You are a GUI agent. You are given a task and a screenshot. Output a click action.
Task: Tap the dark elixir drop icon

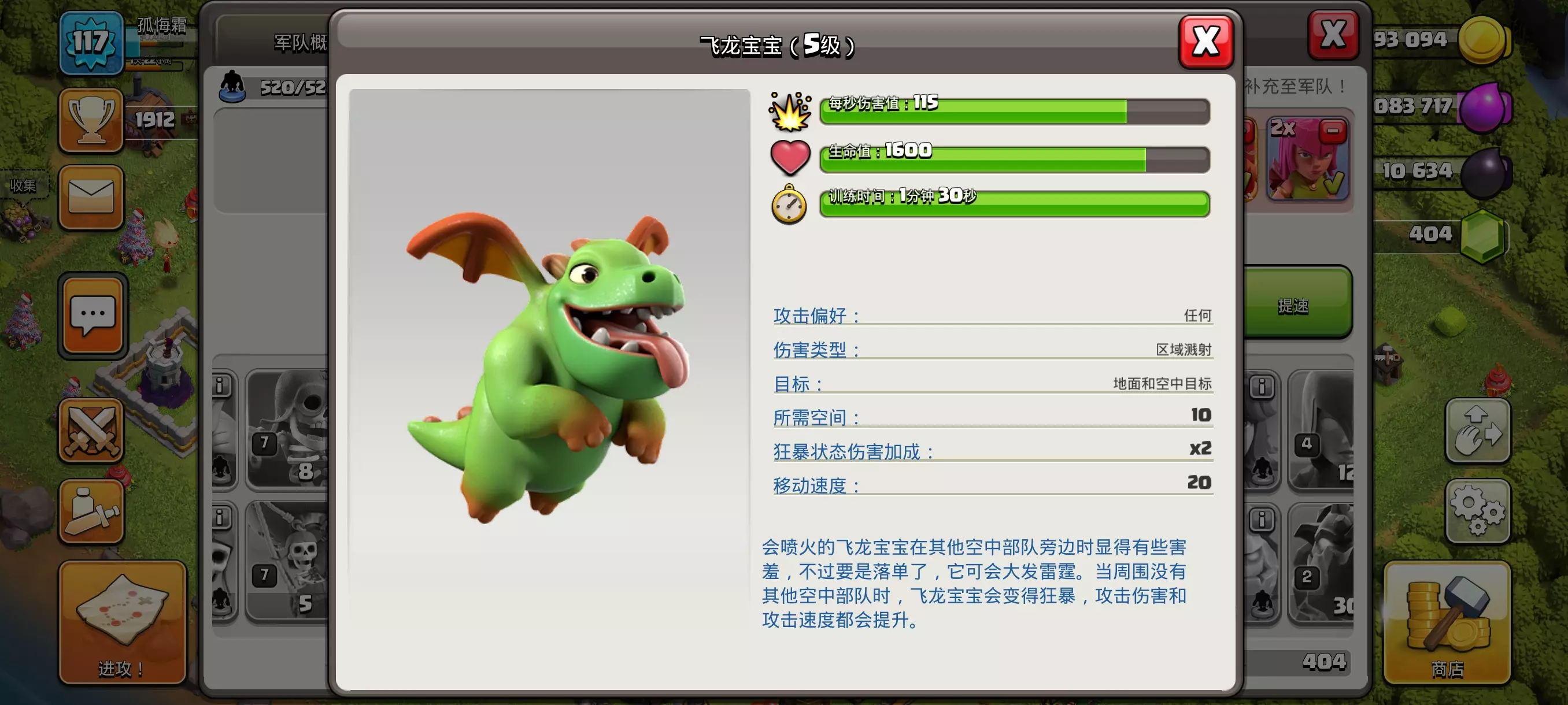click(1485, 173)
